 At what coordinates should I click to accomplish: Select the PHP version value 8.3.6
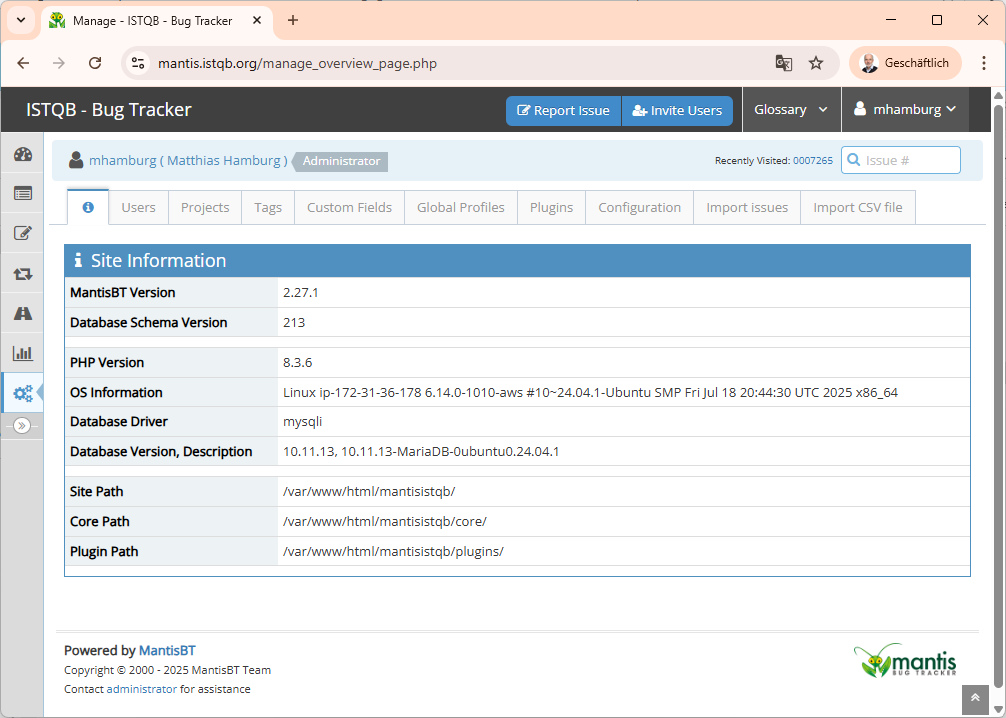(x=298, y=363)
